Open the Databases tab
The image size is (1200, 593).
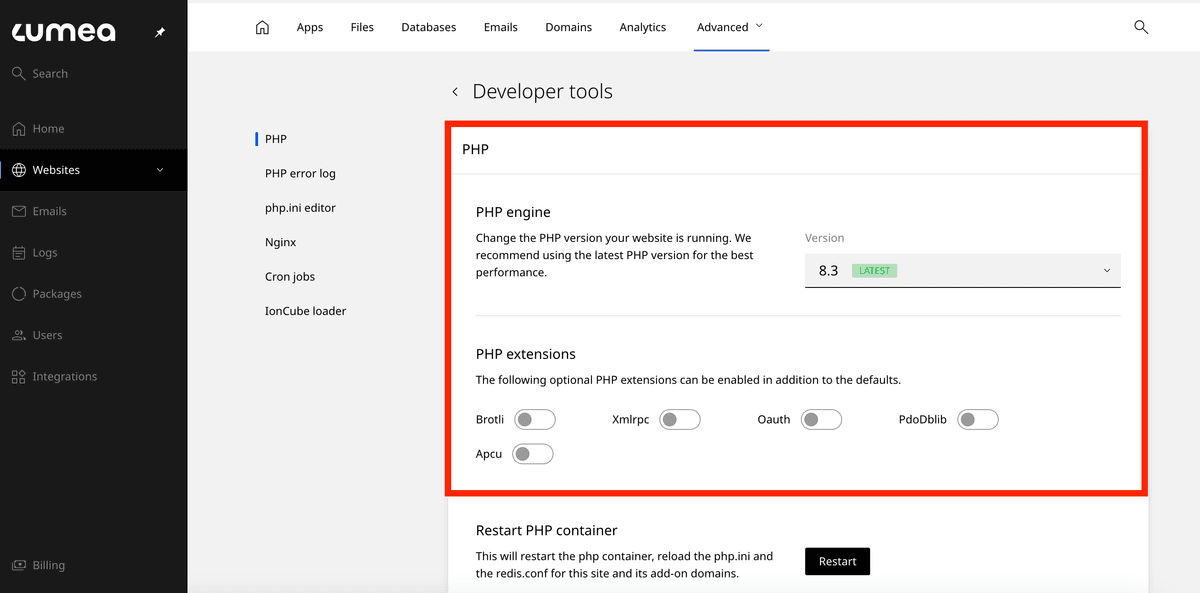pos(429,27)
